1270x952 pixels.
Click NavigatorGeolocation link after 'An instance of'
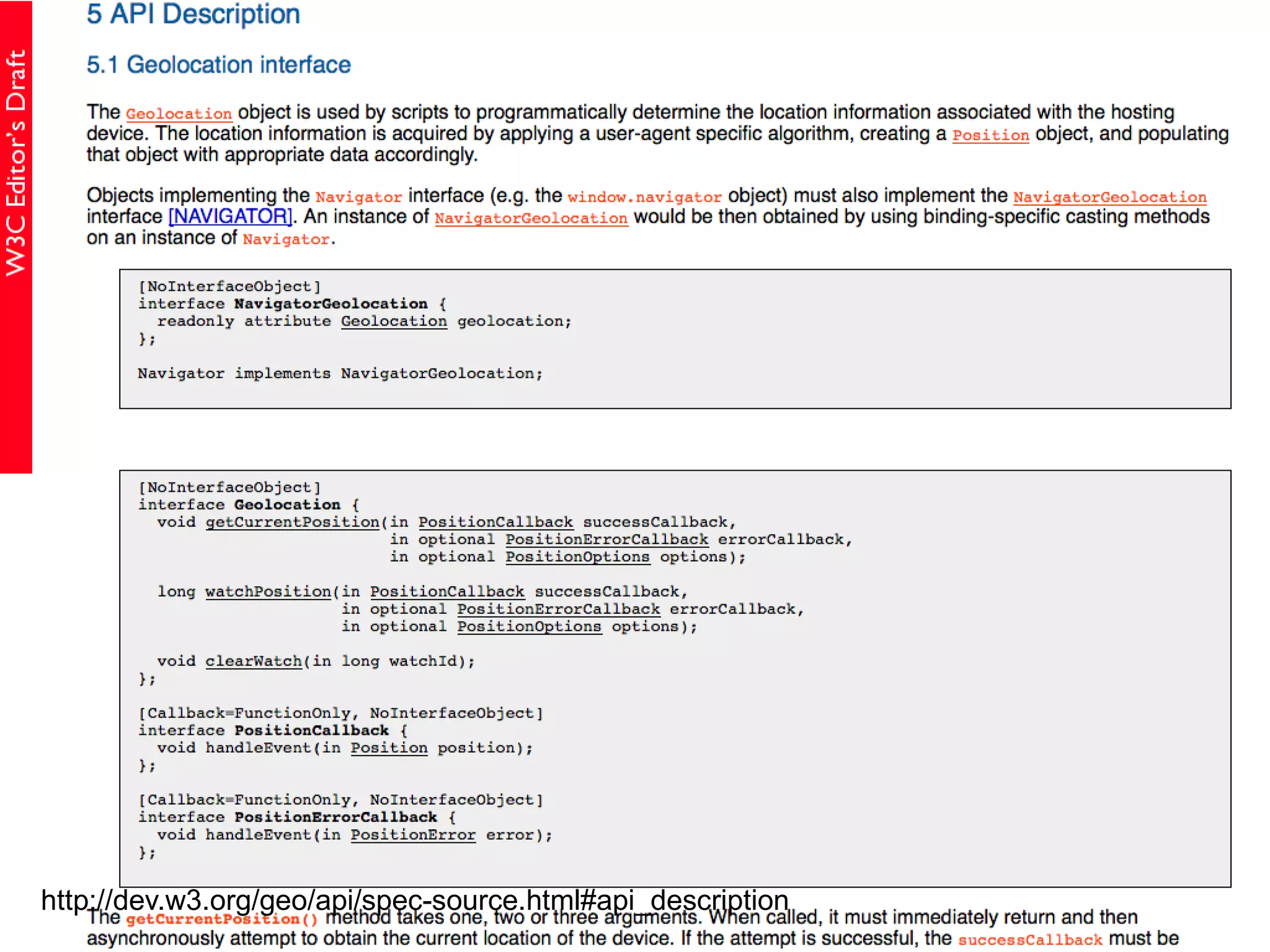pyautogui.click(x=531, y=218)
